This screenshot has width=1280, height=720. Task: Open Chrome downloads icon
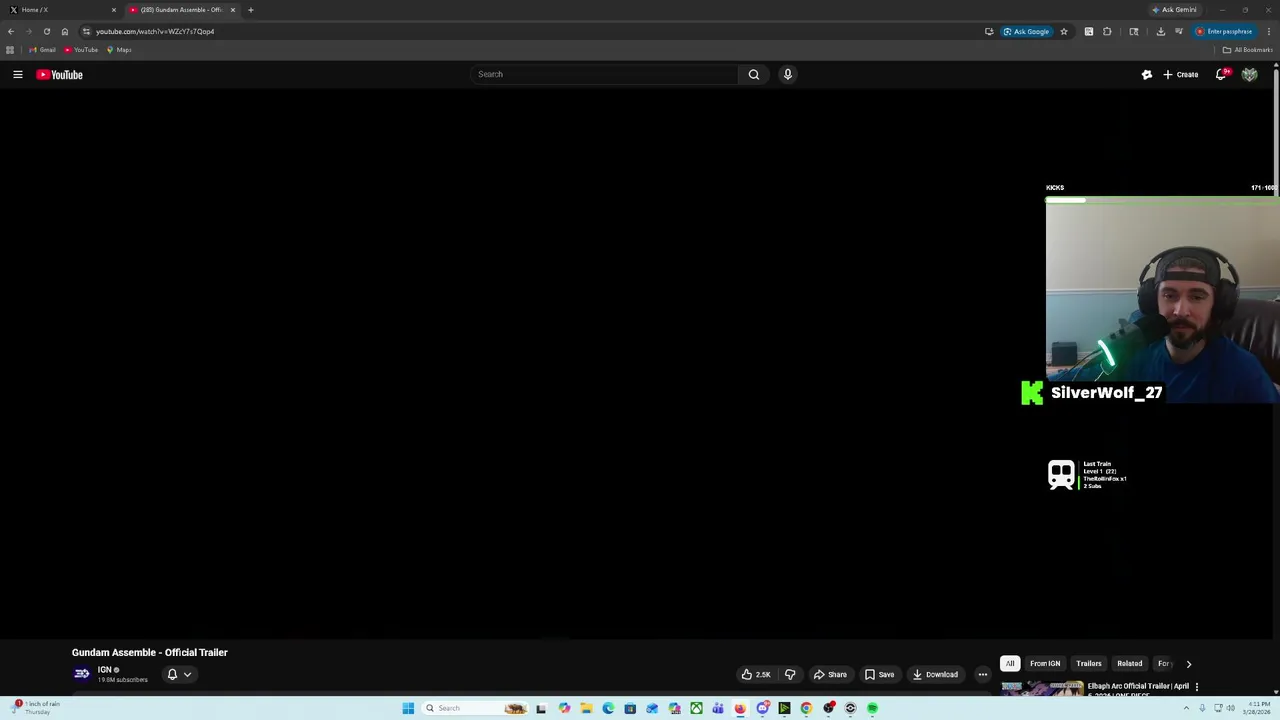[1161, 31]
